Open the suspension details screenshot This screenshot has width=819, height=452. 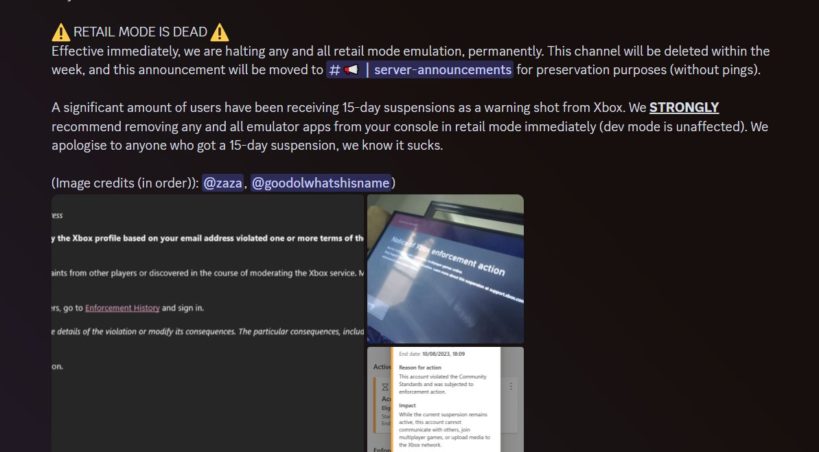[x=445, y=399]
